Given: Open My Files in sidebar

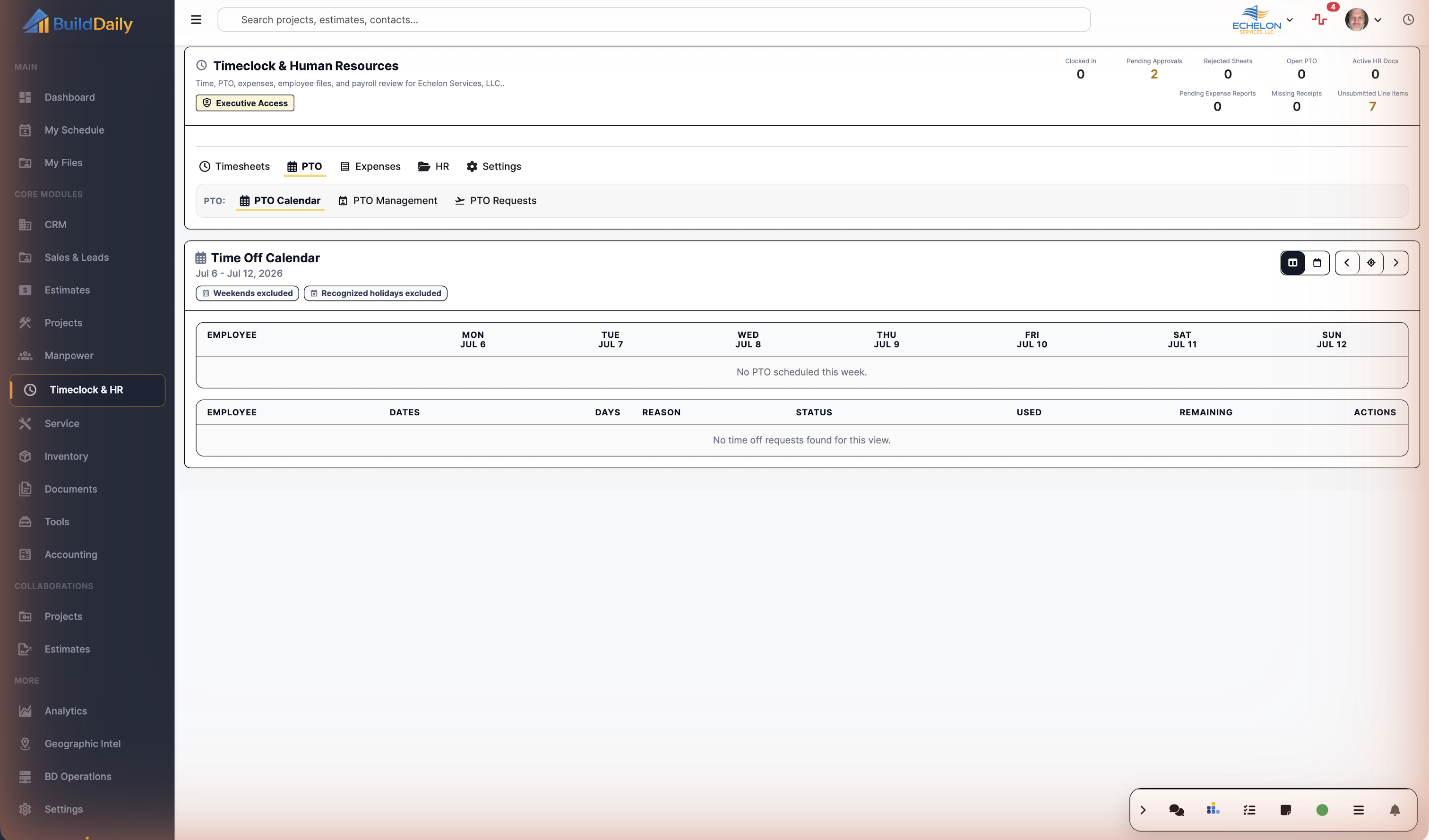Looking at the screenshot, I should coord(87,163).
